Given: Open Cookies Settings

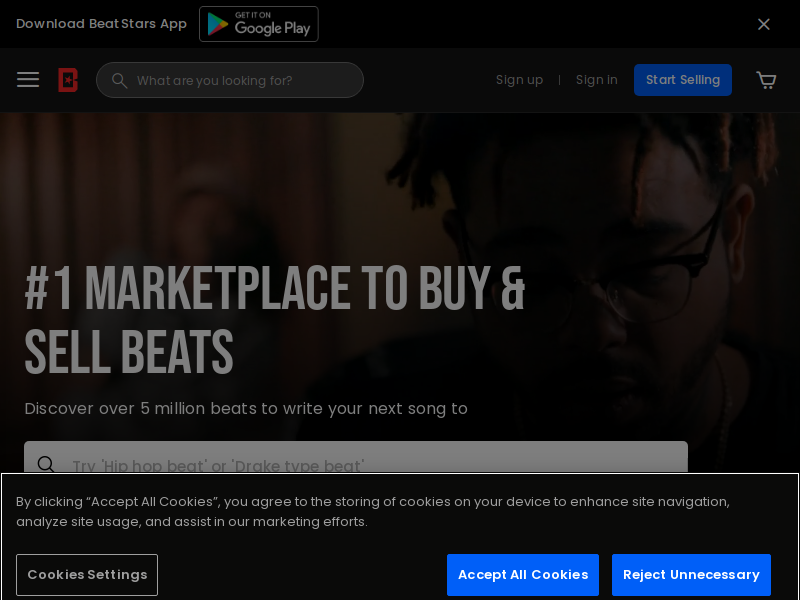Looking at the screenshot, I should pos(87,575).
